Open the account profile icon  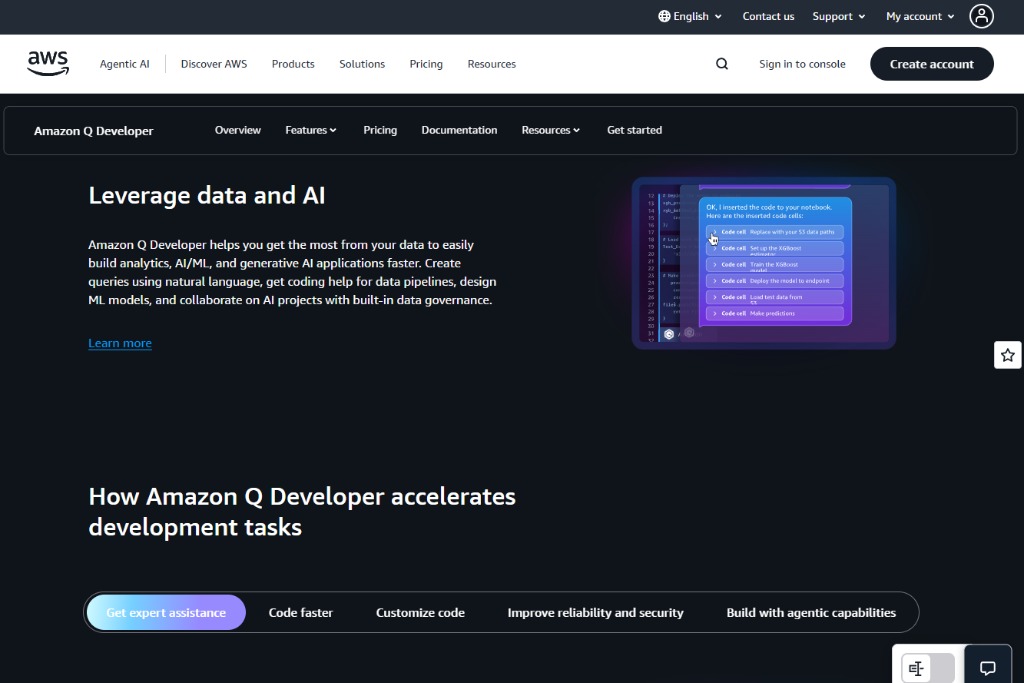pos(981,16)
